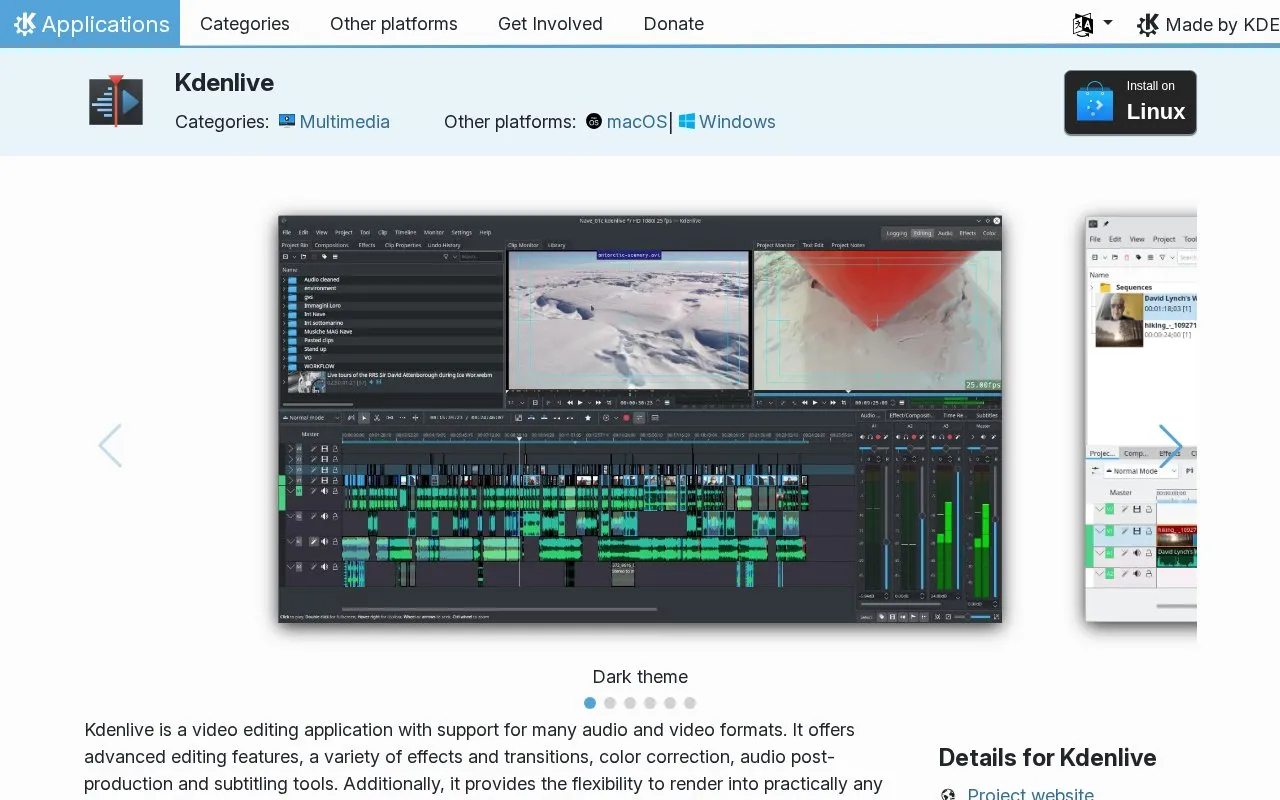
Task: Select the second carousel indicator dot
Action: point(610,703)
